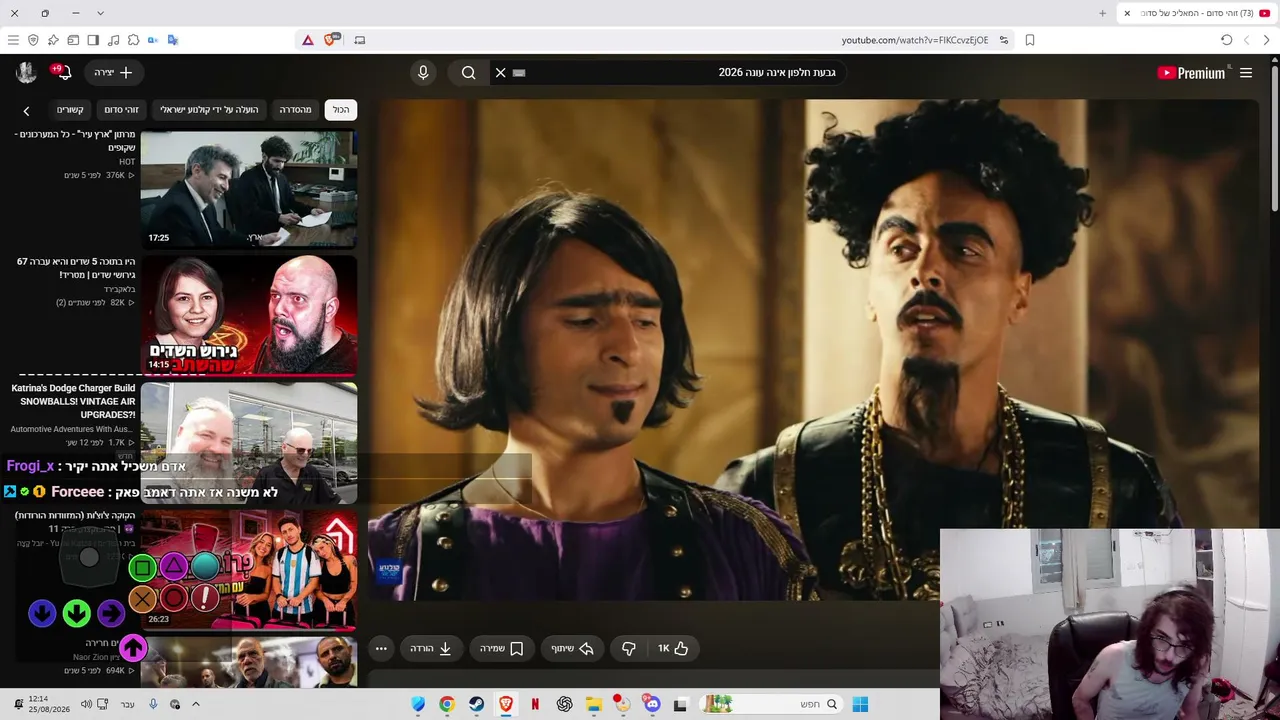Open the tab search dropdown arrow

pos(100,13)
